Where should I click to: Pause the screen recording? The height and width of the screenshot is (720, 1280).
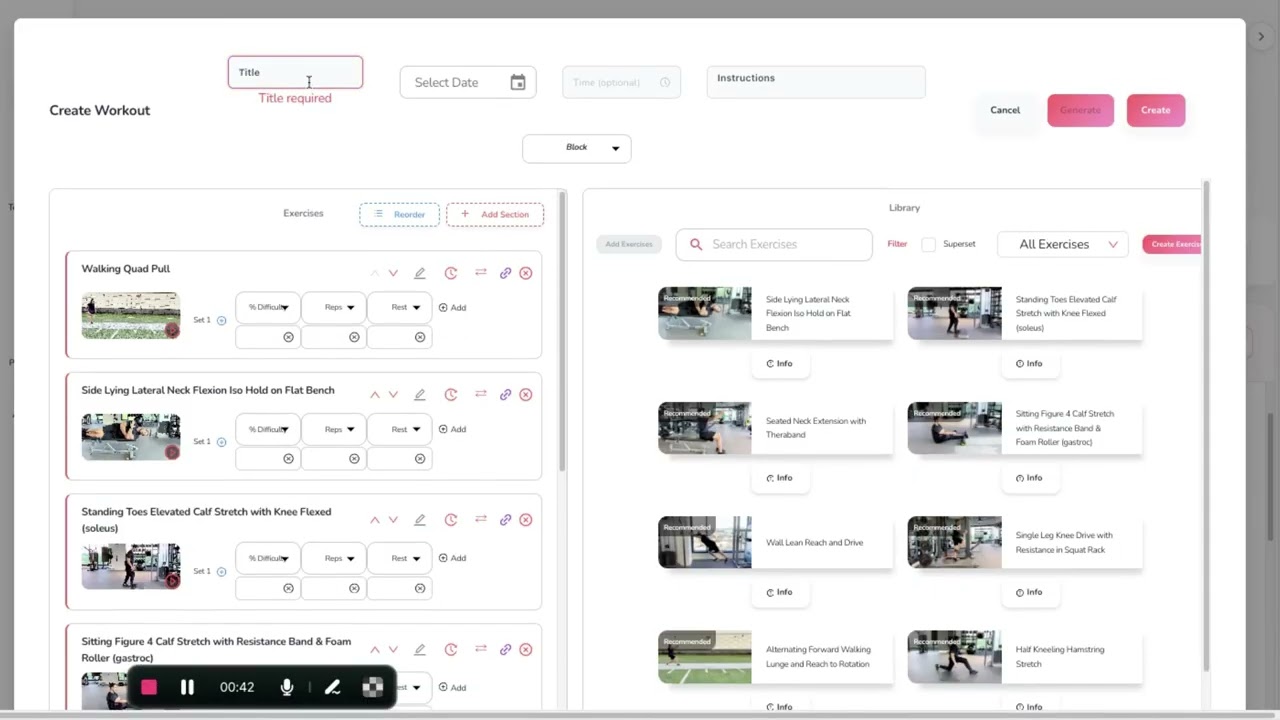pyautogui.click(x=187, y=687)
